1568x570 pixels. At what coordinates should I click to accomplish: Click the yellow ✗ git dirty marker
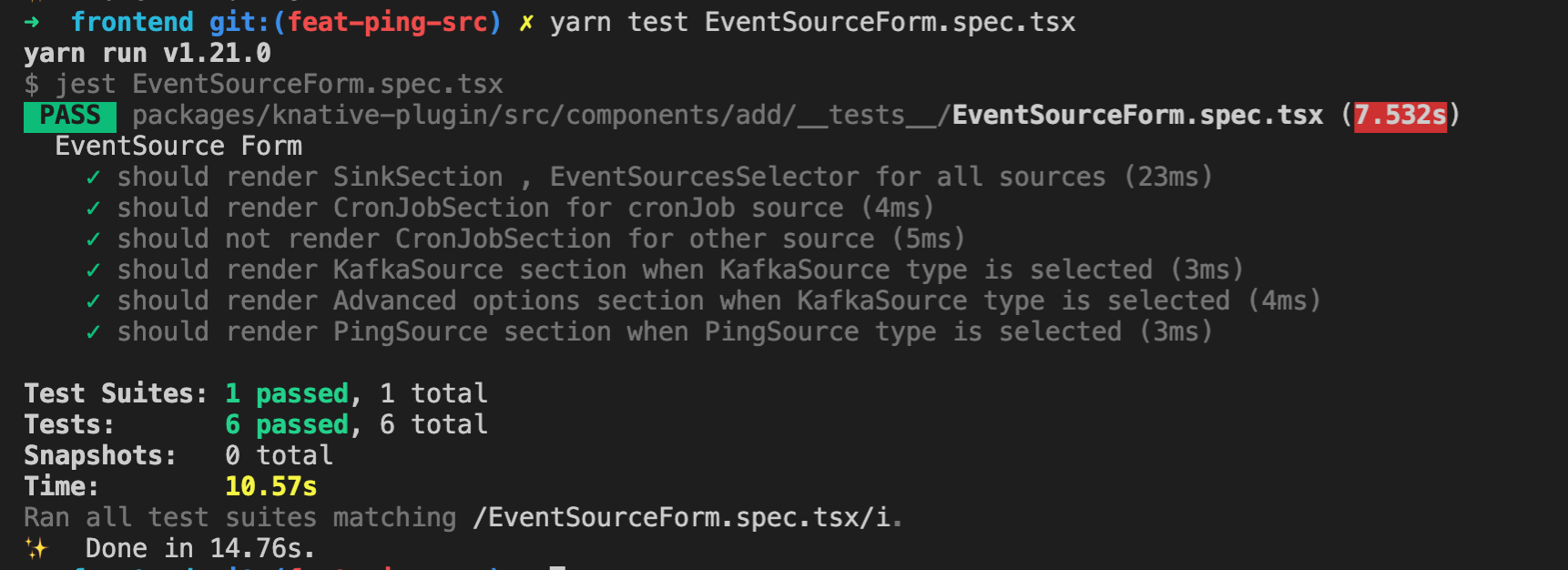point(526,23)
